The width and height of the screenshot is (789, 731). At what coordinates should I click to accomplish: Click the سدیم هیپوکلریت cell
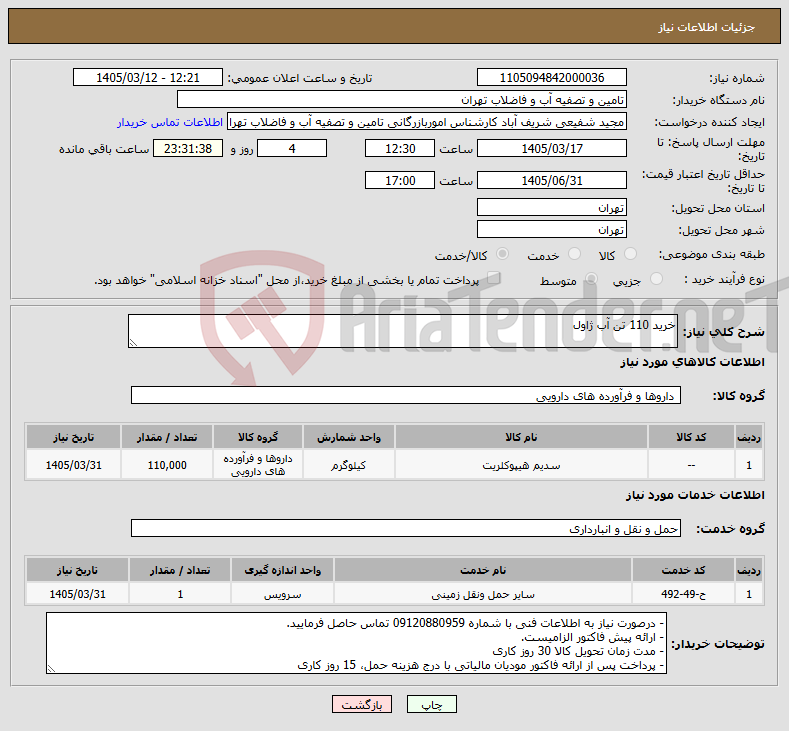tap(521, 465)
